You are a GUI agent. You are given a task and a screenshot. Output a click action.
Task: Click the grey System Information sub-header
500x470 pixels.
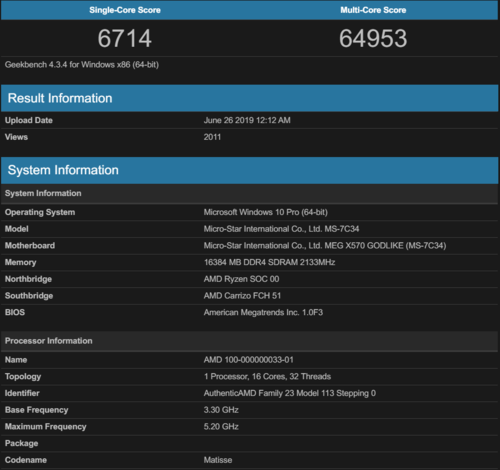pos(250,193)
